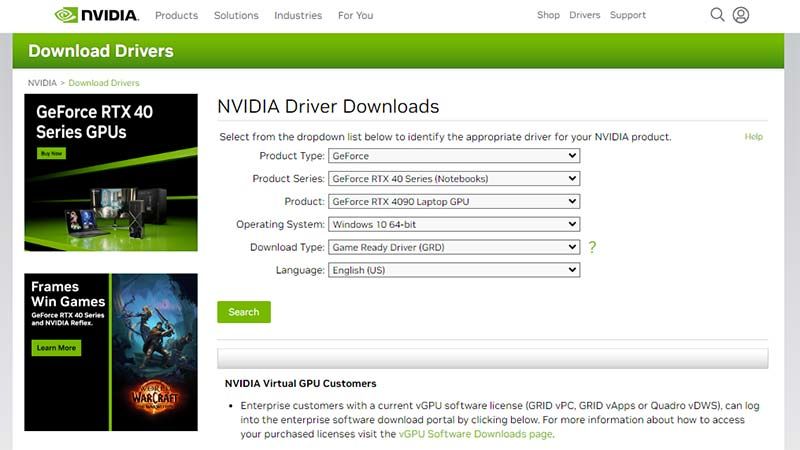Open the Drivers nav link

585,15
